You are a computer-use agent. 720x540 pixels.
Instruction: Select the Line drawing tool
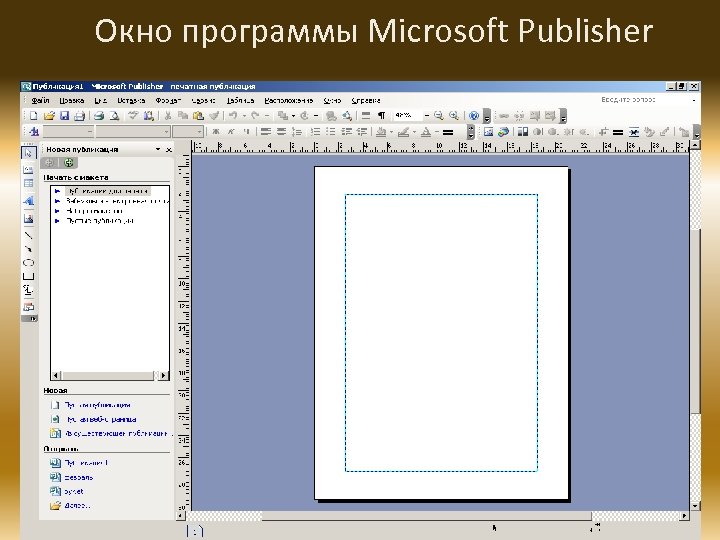point(28,235)
